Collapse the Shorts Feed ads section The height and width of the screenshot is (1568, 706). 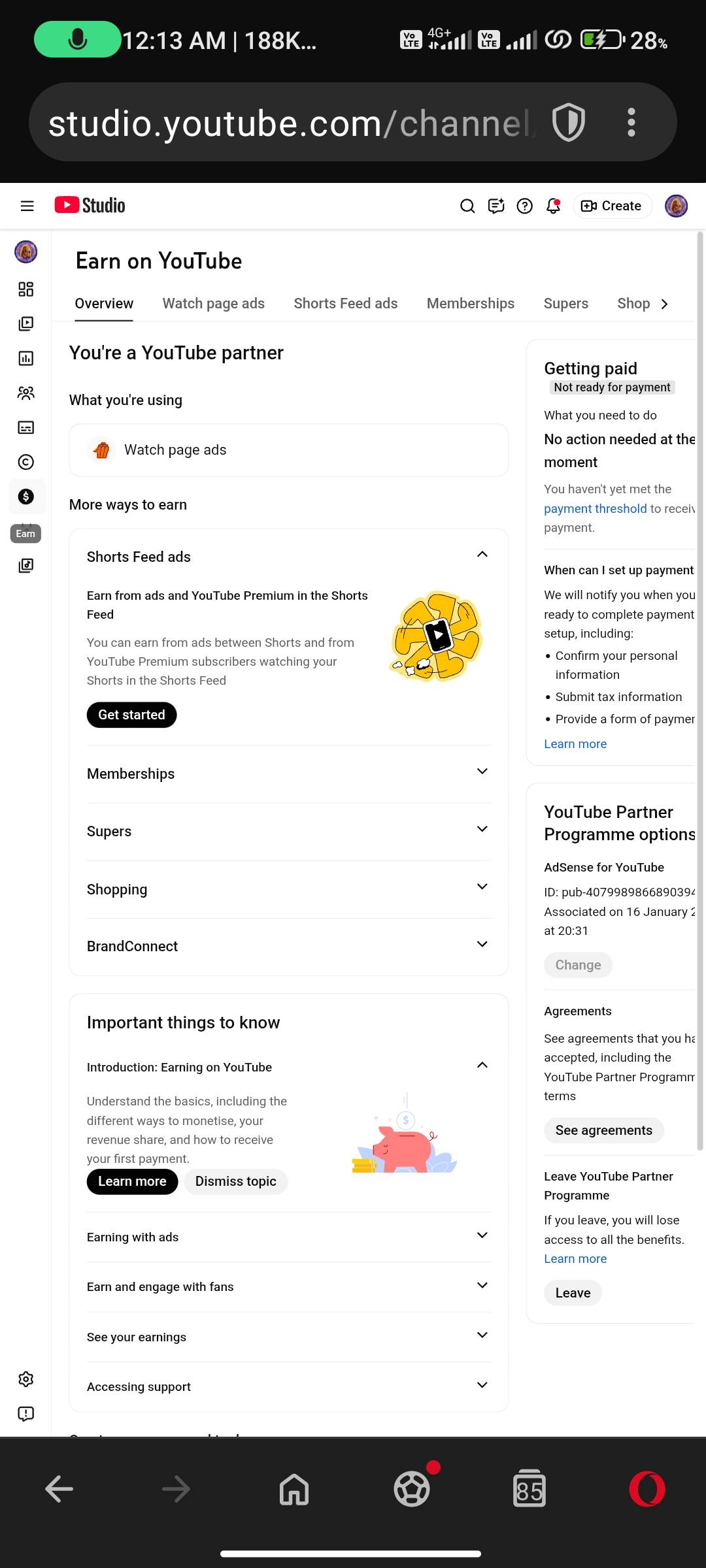482,555
